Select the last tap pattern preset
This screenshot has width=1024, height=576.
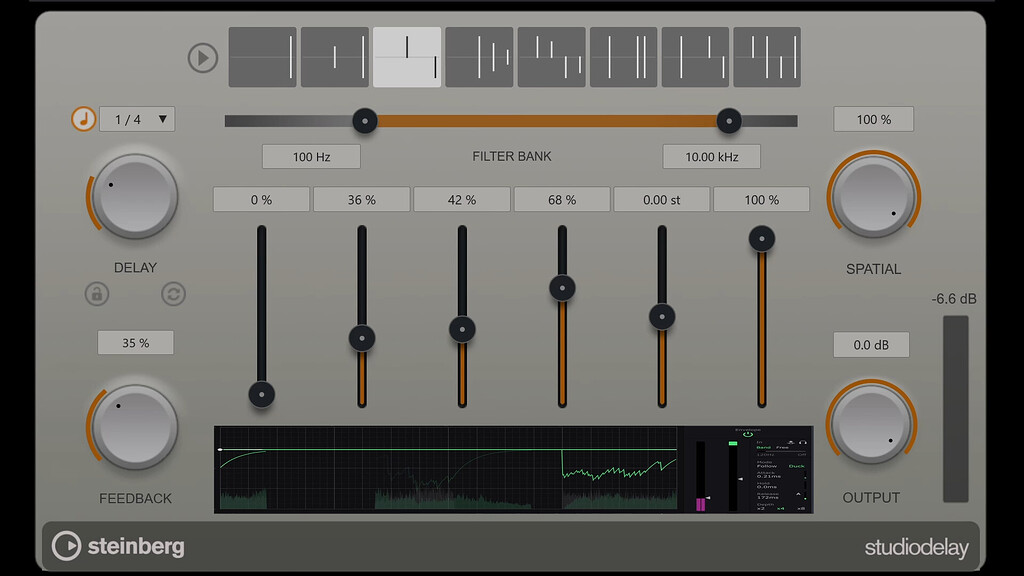click(x=766, y=58)
